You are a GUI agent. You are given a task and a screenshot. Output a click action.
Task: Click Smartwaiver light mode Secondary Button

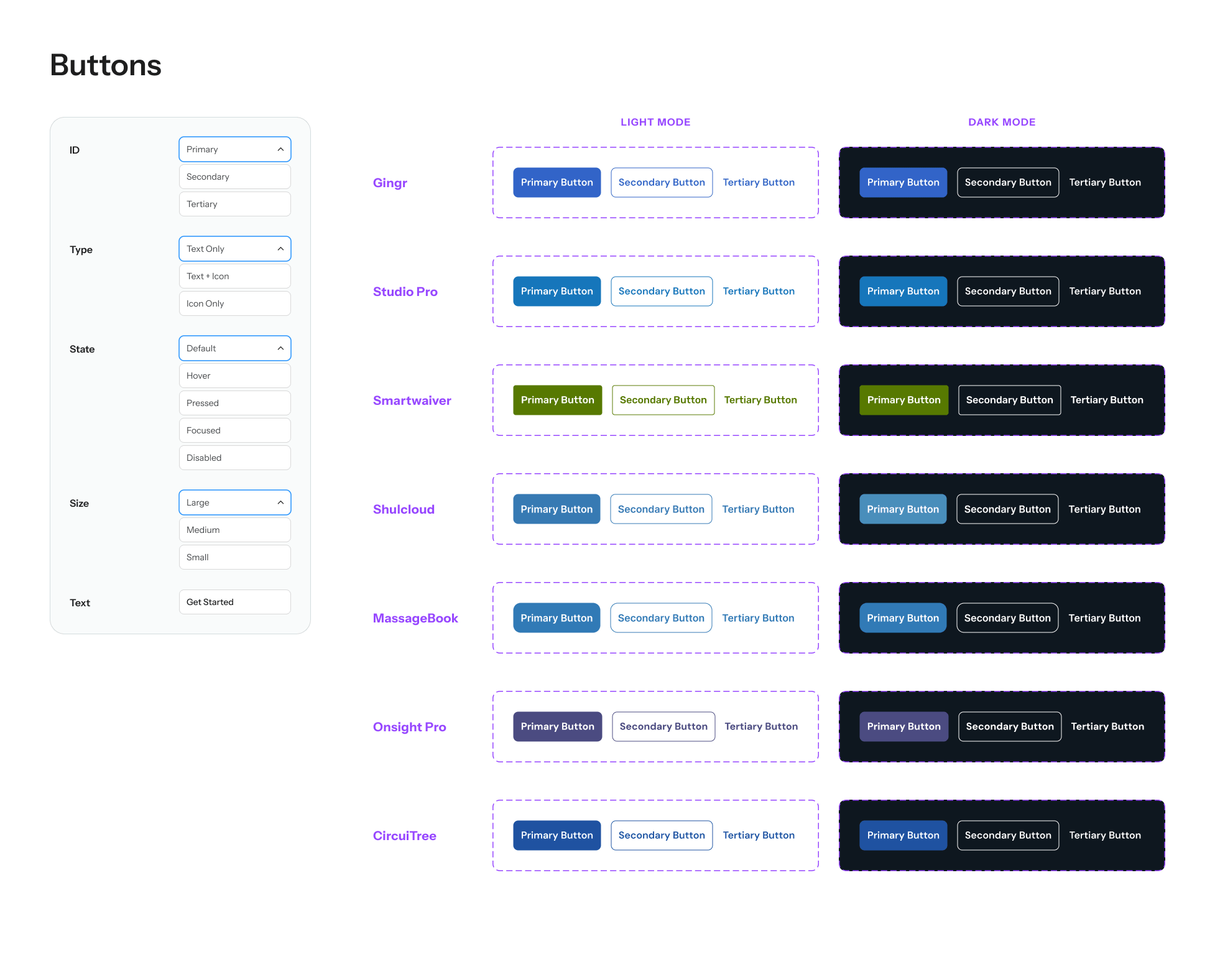[x=663, y=400]
